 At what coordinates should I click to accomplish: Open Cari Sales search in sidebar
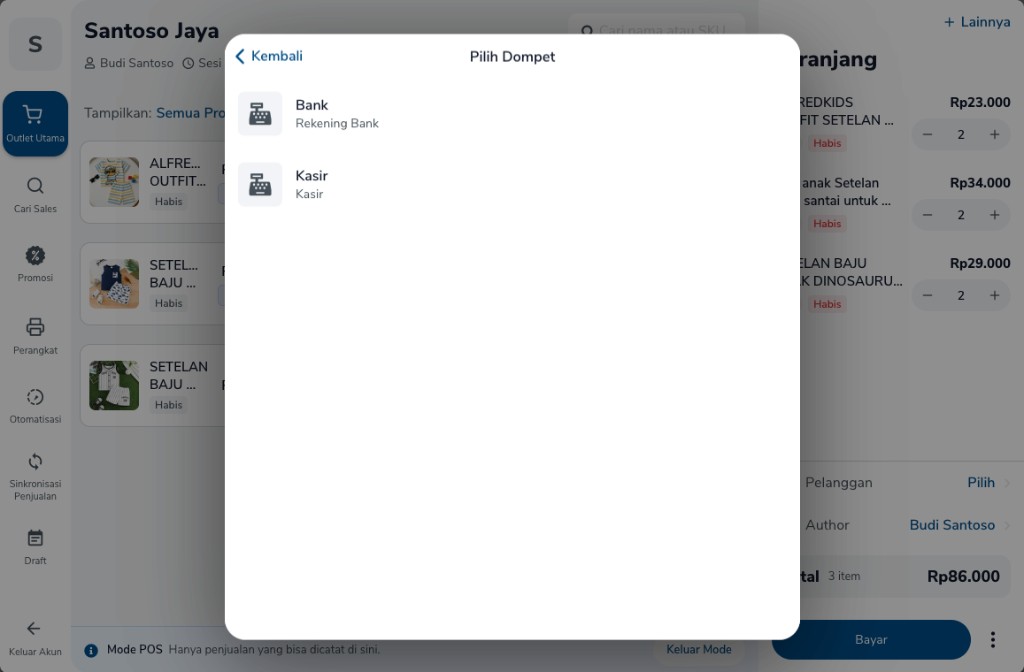click(35, 195)
